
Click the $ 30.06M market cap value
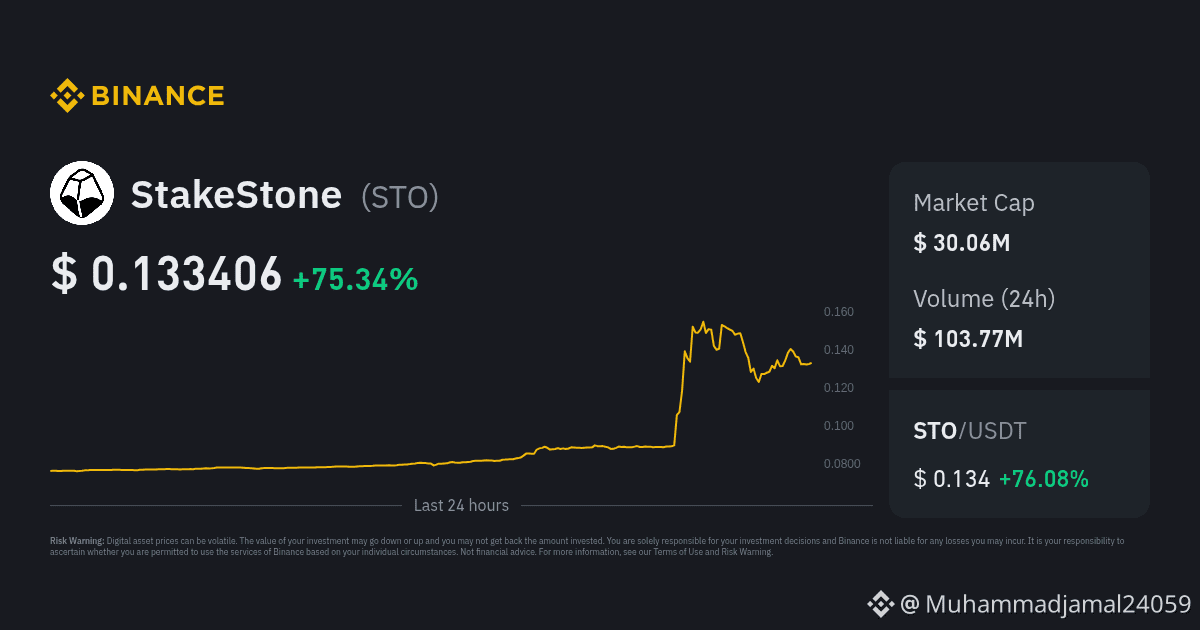pyautogui.click(x=962, y=242)
